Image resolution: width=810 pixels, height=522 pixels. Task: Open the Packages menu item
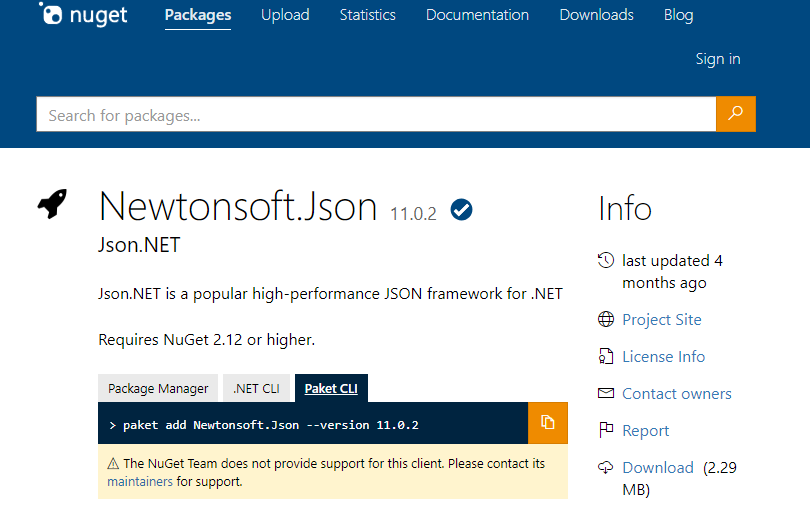198,15
